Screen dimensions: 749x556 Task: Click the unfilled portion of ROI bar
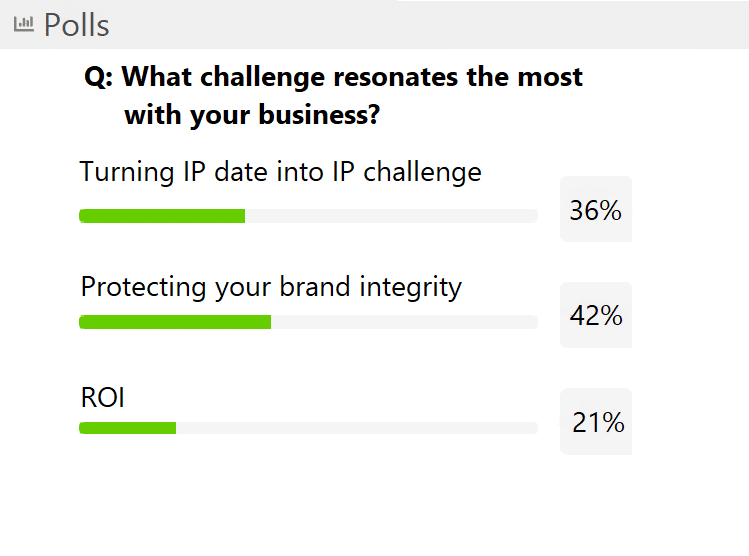pyautogui.click(x=357, y=428)
